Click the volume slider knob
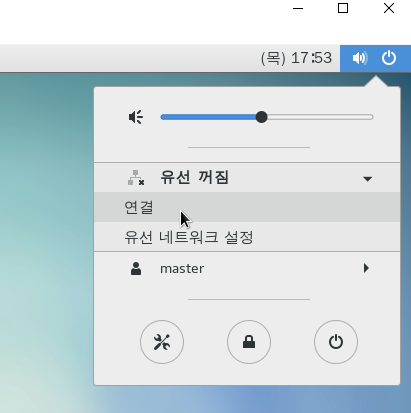Image resolution: width=411 pixels, height=413 pixels. click(x=262, y=117)
